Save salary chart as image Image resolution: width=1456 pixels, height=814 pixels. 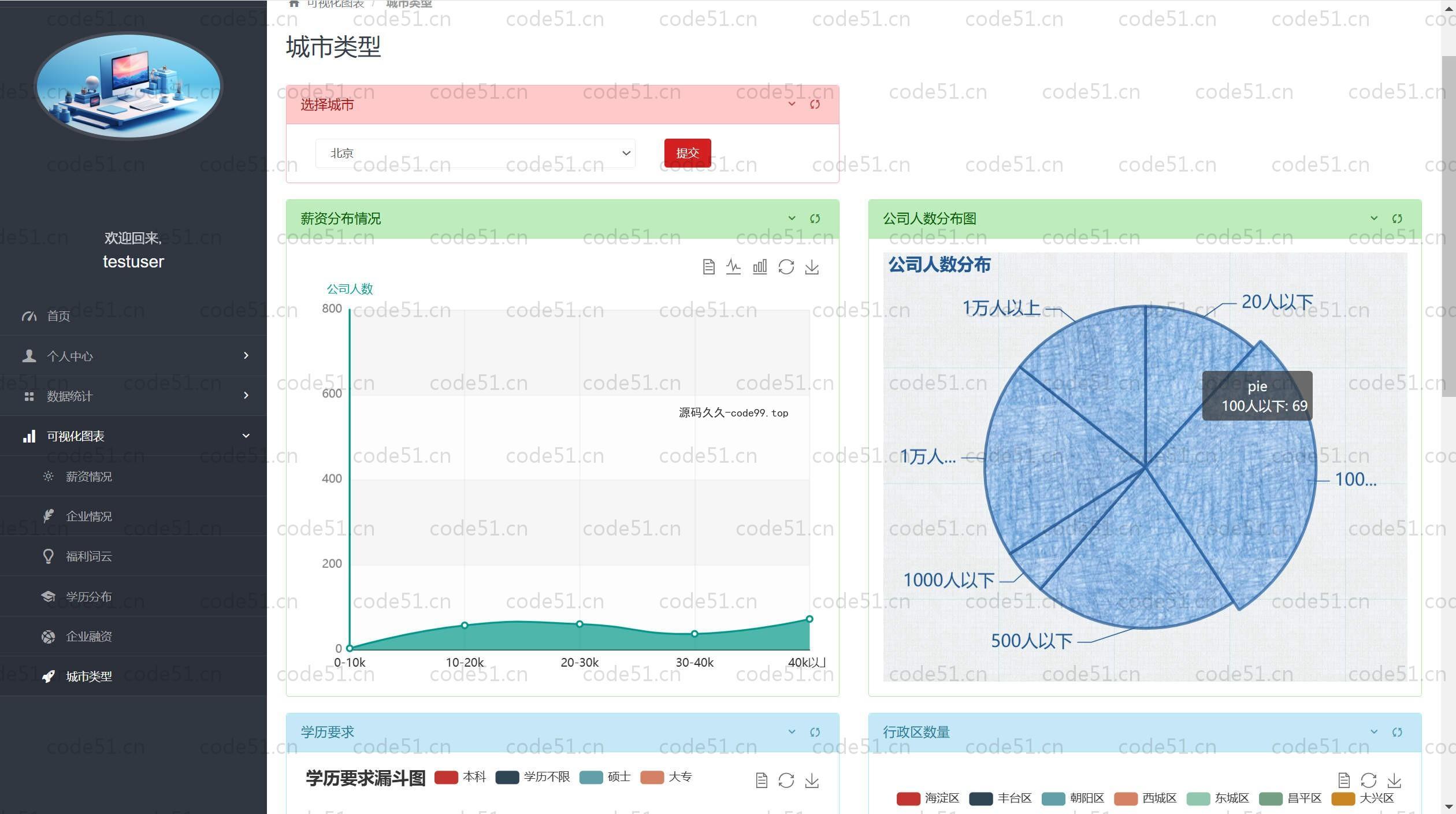click(812, 267)
